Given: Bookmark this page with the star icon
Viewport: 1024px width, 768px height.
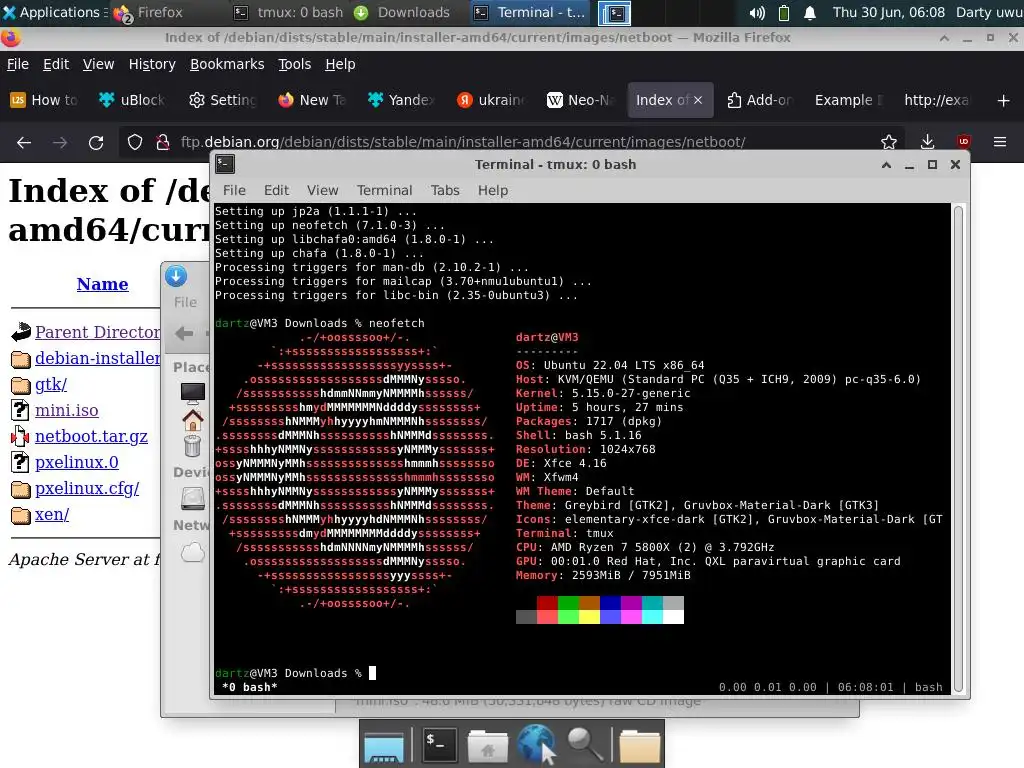Looking at the screenshot, I should (888, 142).
